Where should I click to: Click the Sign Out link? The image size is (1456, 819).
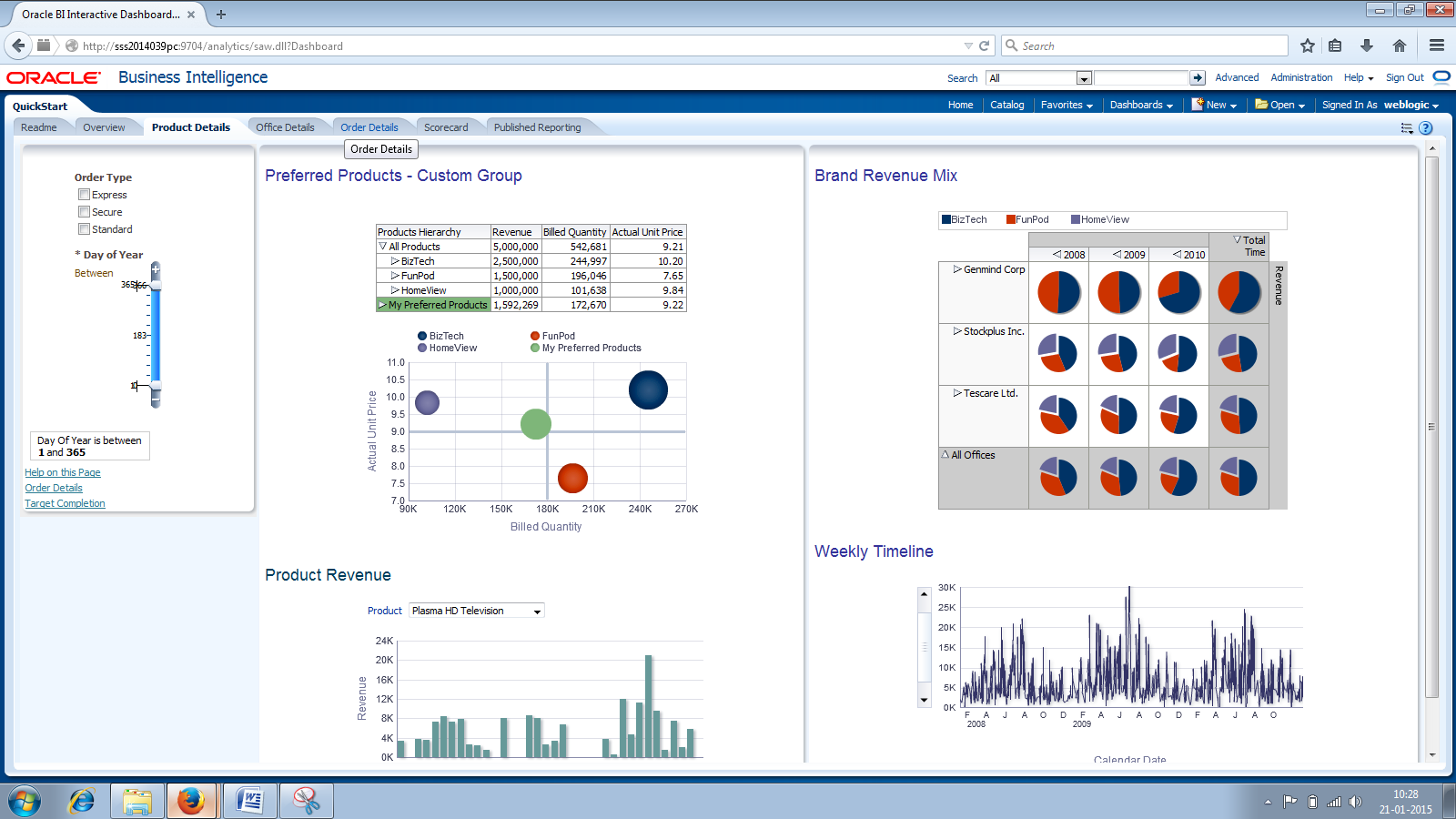(x=1404, y=78)
